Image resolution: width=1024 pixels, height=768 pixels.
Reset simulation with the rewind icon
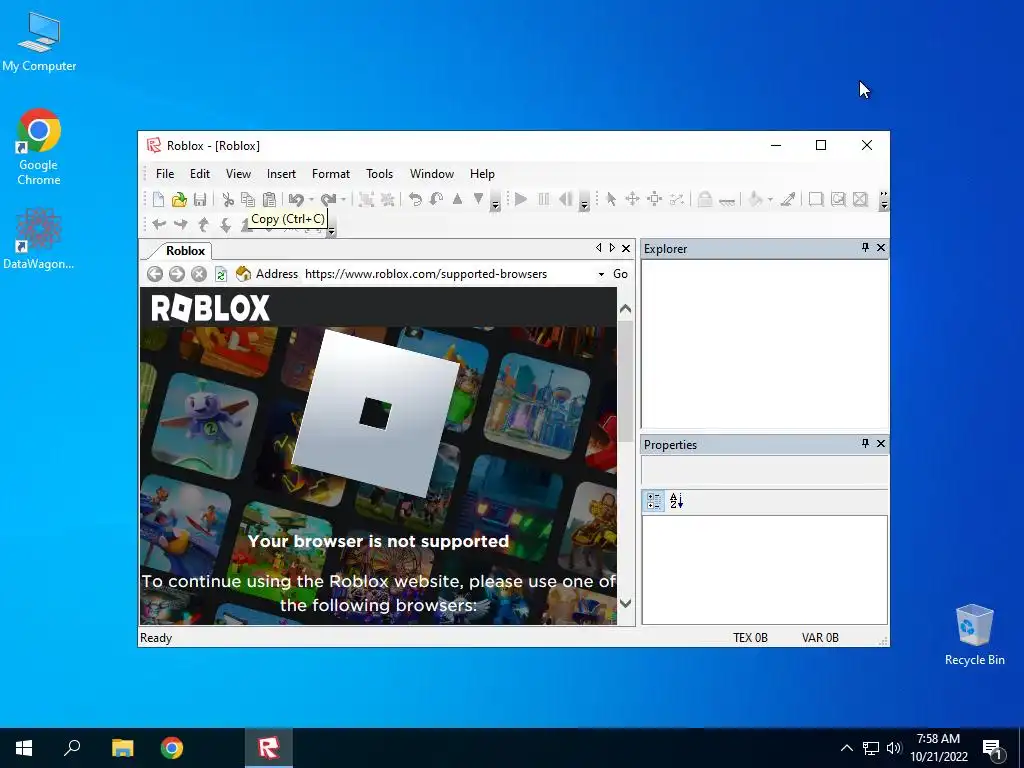[566, 199]
